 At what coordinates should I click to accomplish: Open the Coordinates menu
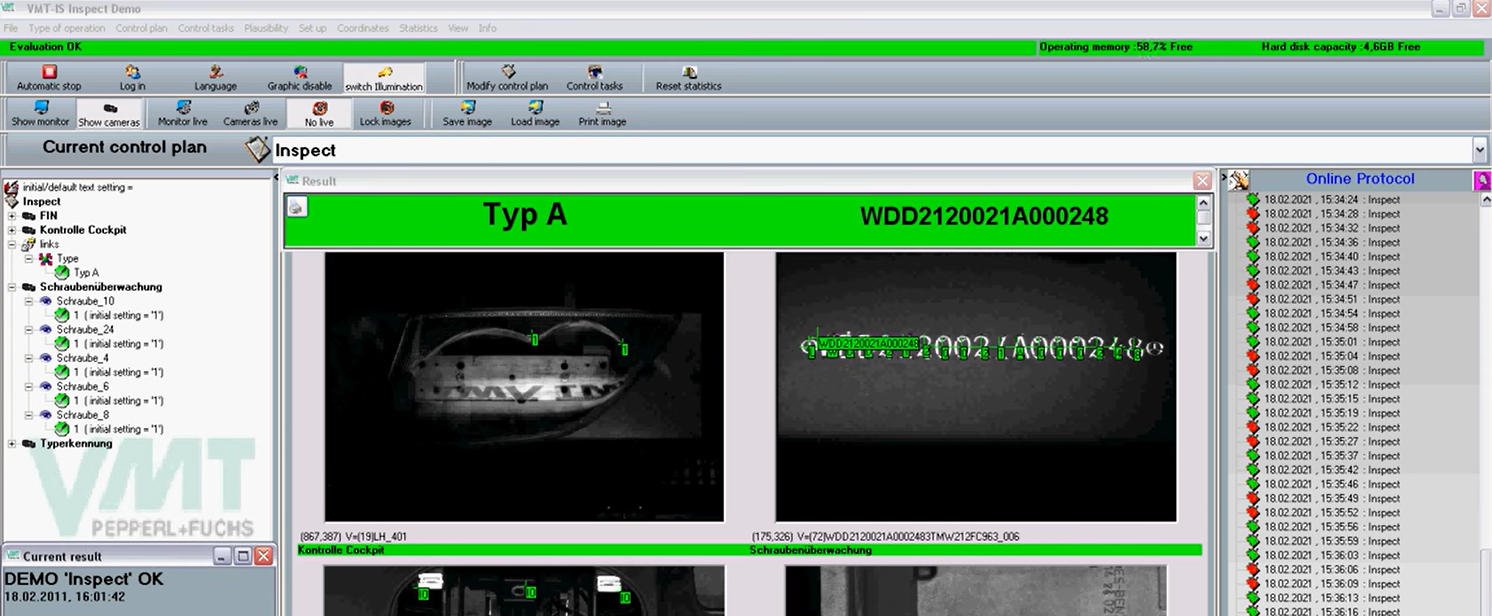[362, 28]
